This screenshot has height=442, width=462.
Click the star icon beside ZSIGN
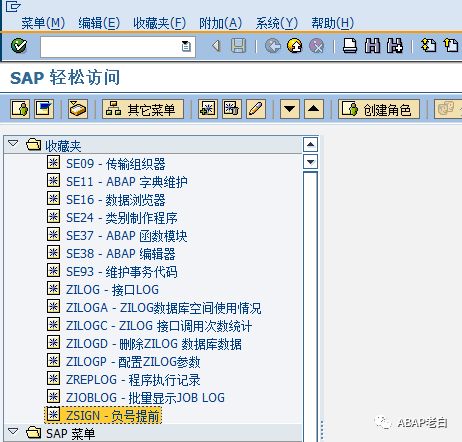(53, 415)
